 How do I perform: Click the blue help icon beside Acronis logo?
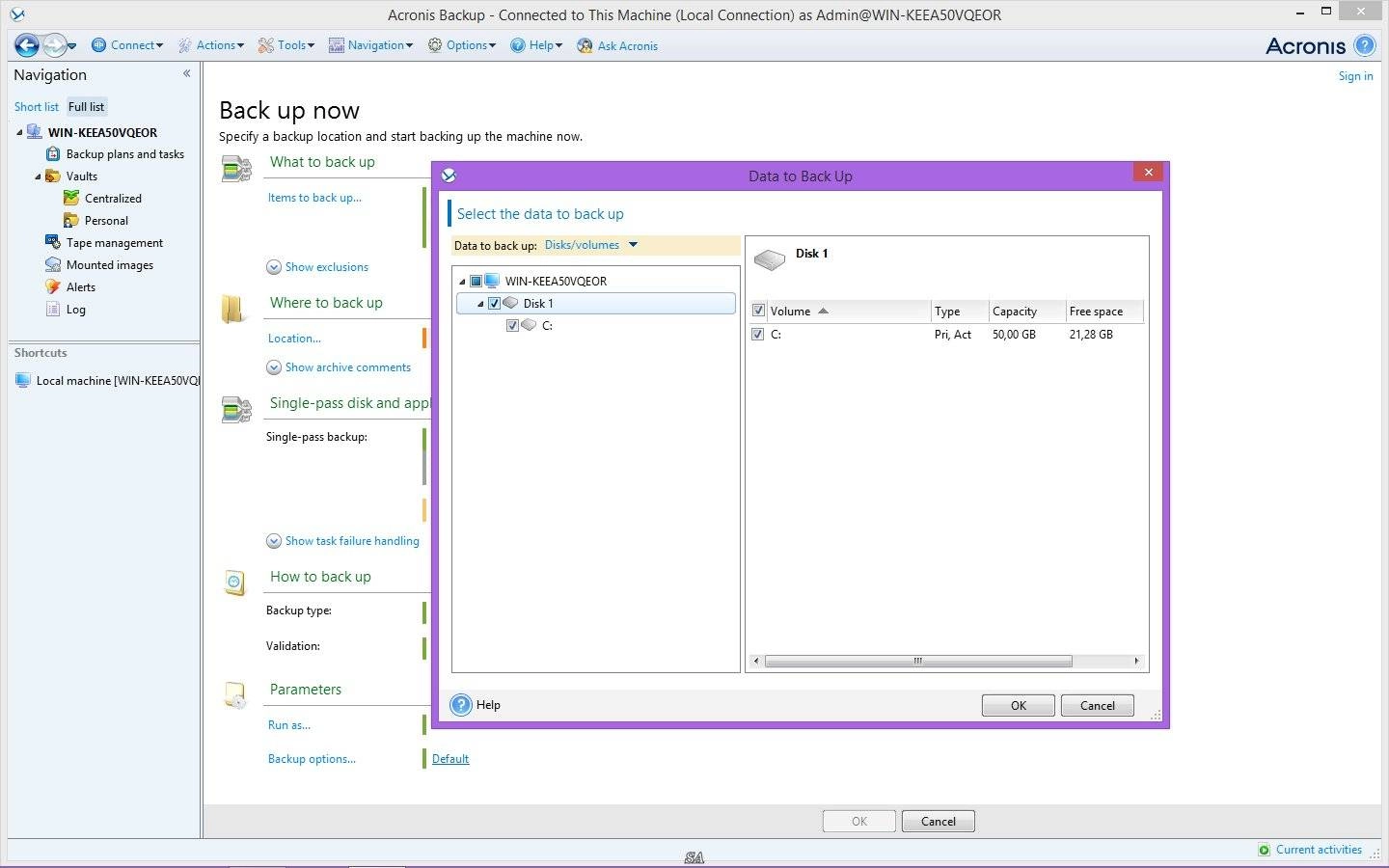tap(1364, 45)
